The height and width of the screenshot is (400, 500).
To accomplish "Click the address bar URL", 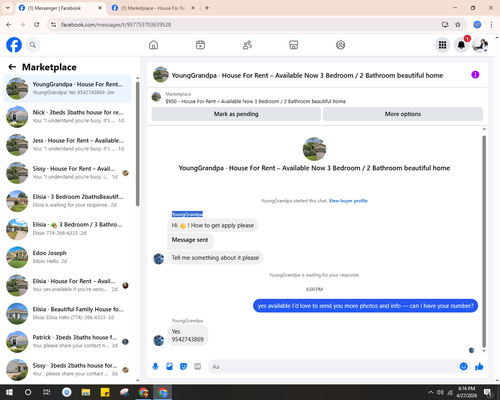I will click(x=116, y=25).
